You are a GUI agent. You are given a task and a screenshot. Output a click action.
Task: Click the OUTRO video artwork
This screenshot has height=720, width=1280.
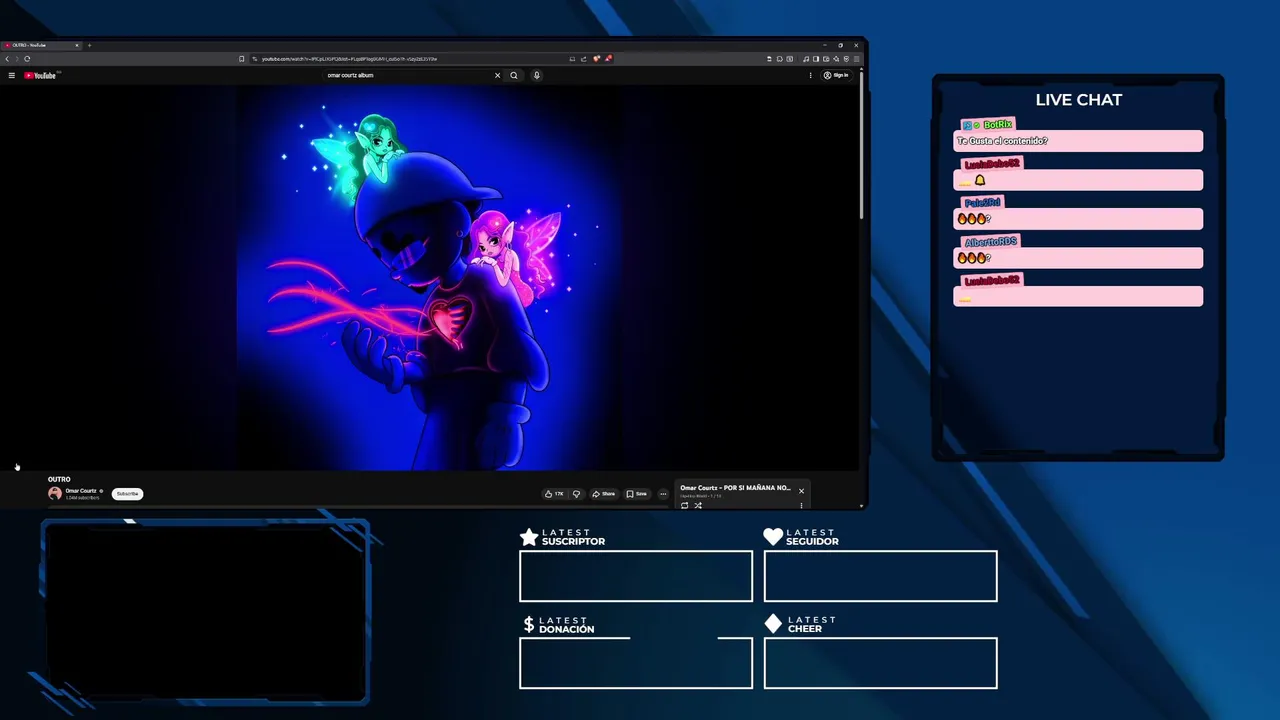point(430,277)
